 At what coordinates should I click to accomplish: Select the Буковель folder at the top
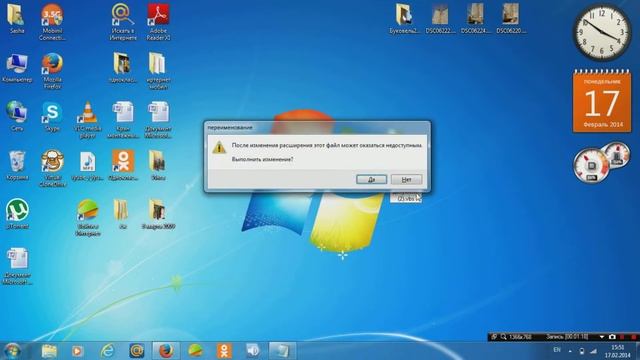pos(404,18)
